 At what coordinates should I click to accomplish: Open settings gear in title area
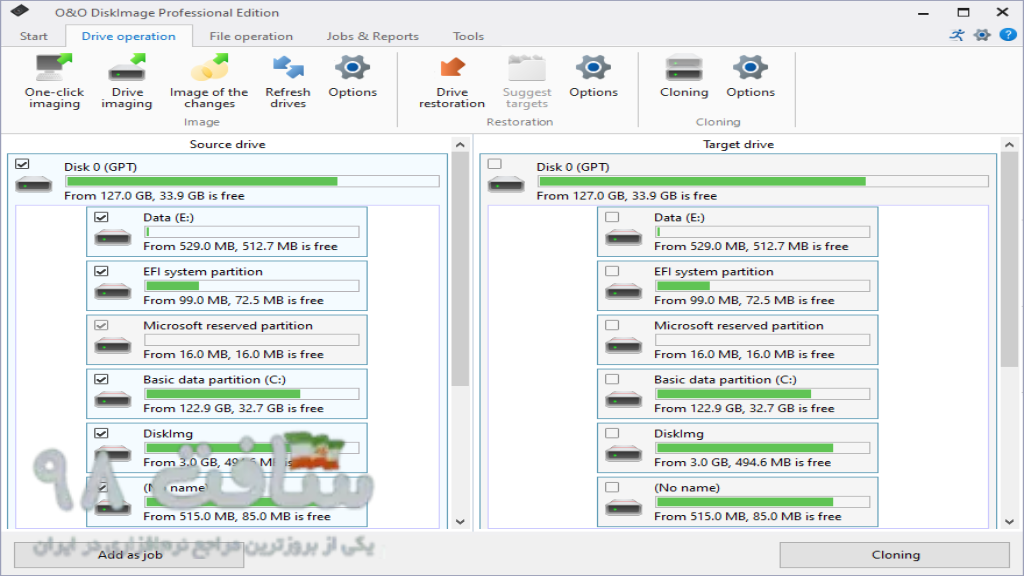coord(982,35)
